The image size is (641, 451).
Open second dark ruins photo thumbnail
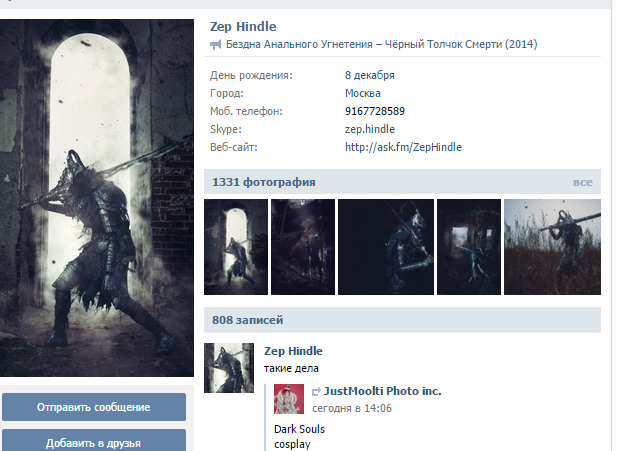tap(303, 247)
